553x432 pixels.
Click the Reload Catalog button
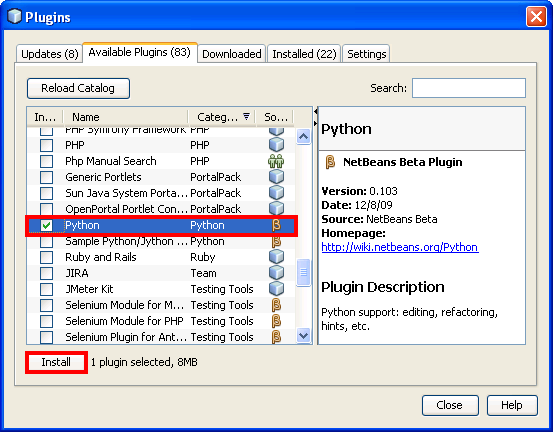(x=78, y=88)
